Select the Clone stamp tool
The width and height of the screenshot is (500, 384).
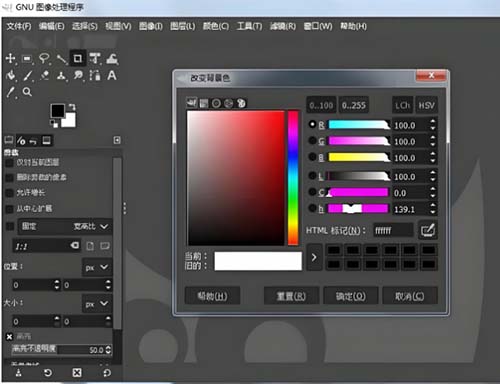[x=61, y=76]
